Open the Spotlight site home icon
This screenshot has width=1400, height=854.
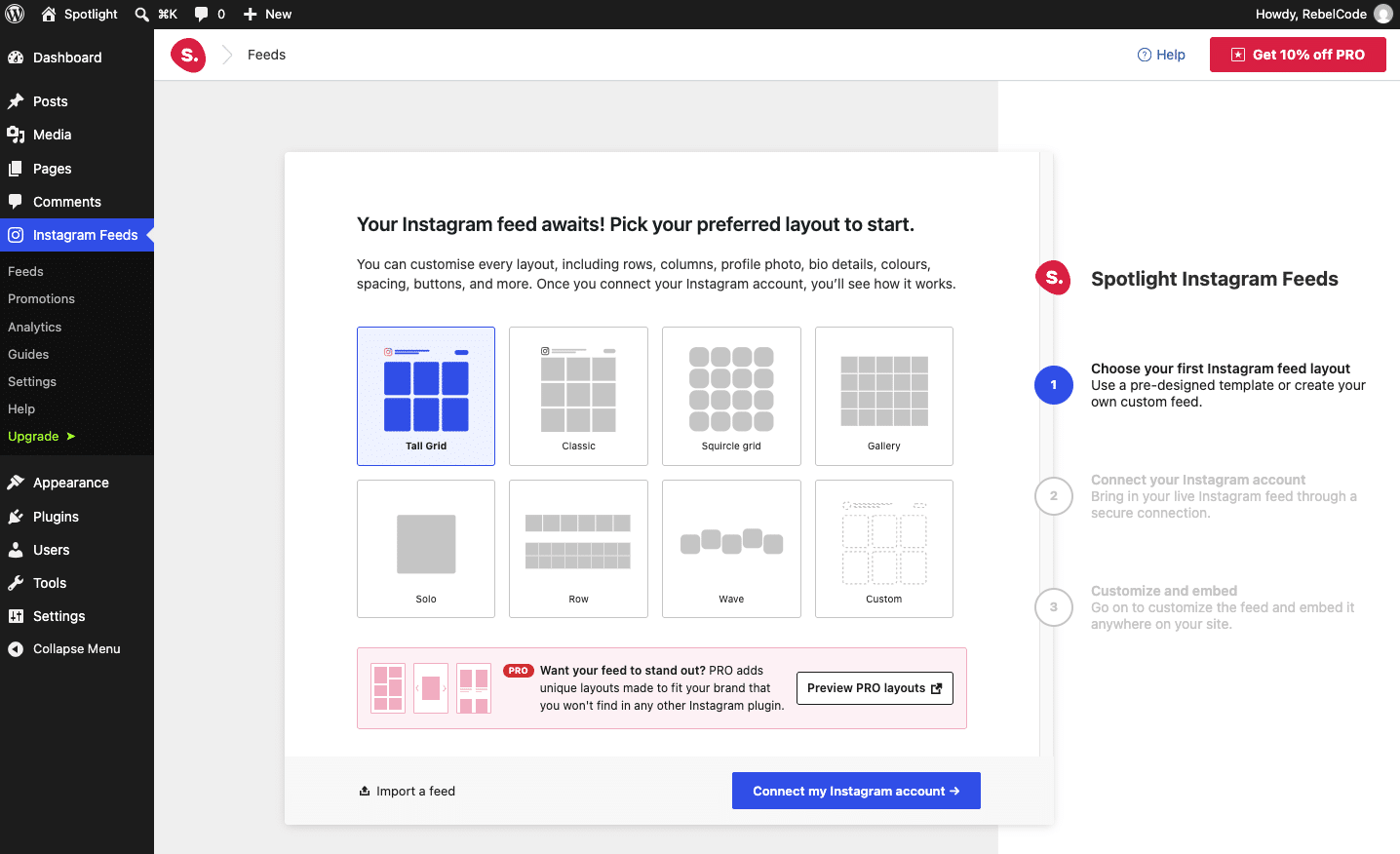[49, 14]
